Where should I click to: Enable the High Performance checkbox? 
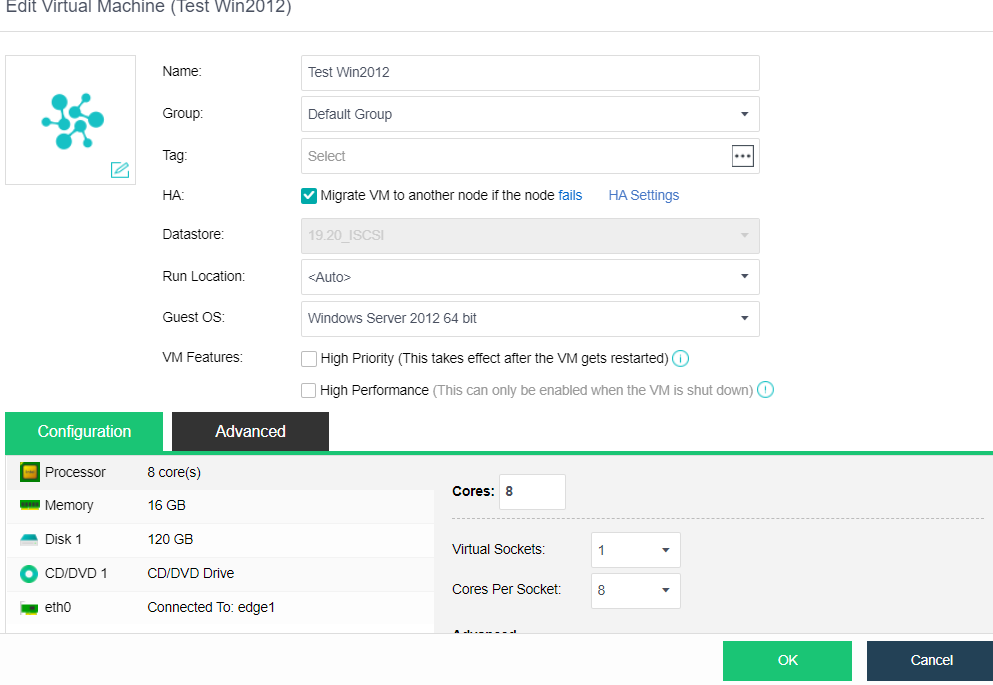tap(309, 390)
